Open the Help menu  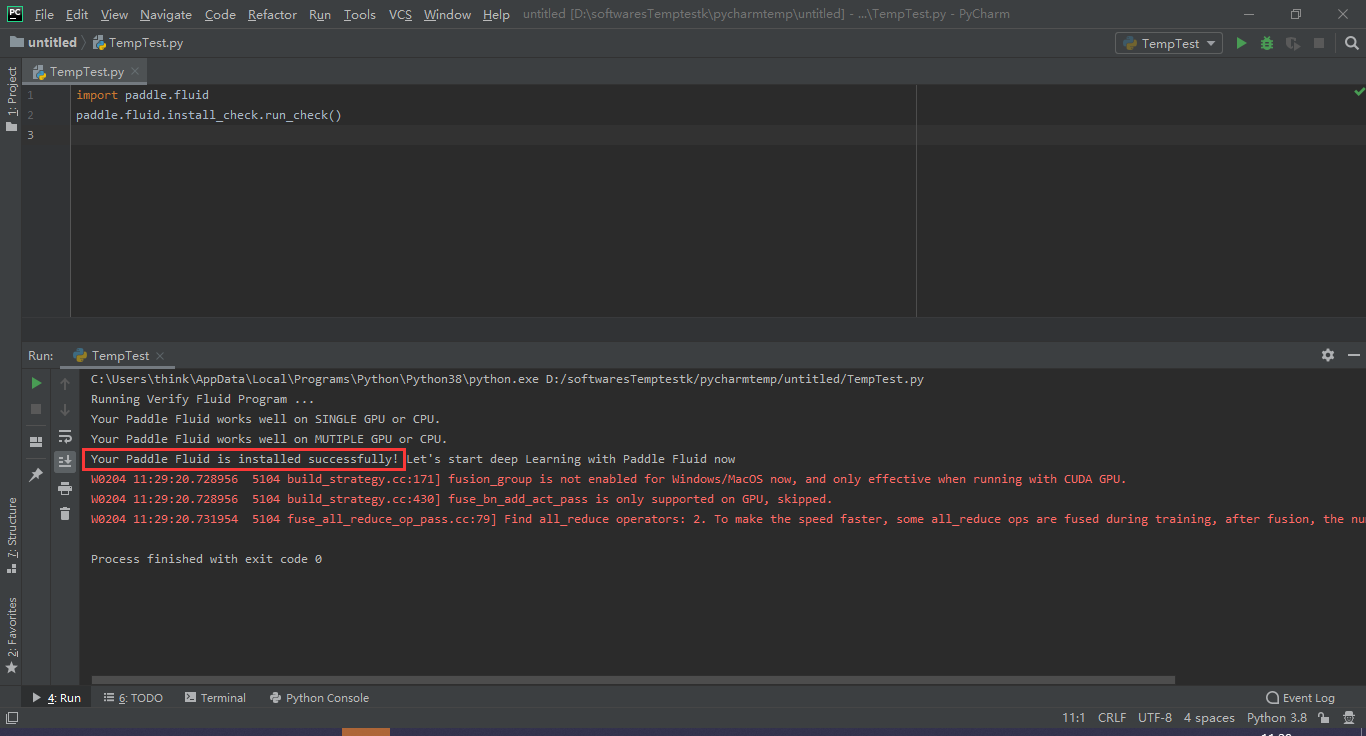(x=496, y=14)
